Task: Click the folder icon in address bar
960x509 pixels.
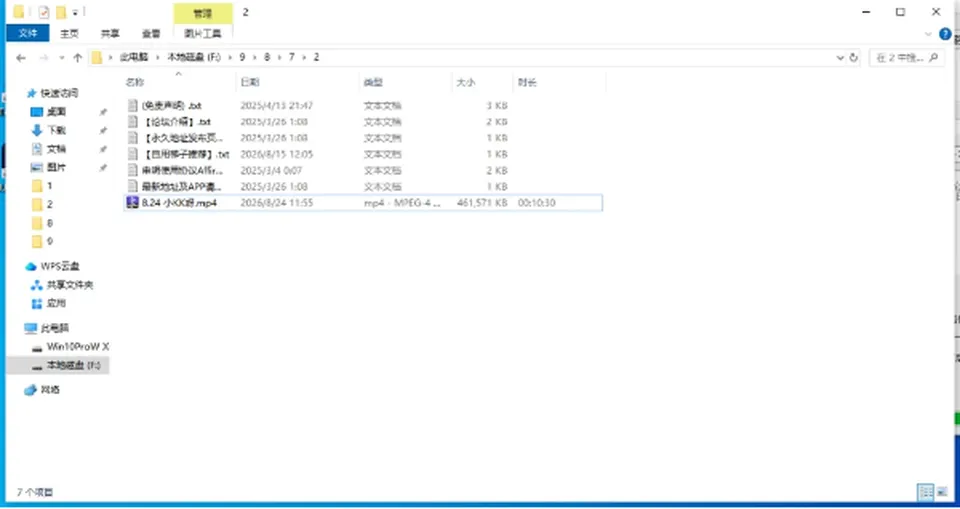Action: click(97, 58)
